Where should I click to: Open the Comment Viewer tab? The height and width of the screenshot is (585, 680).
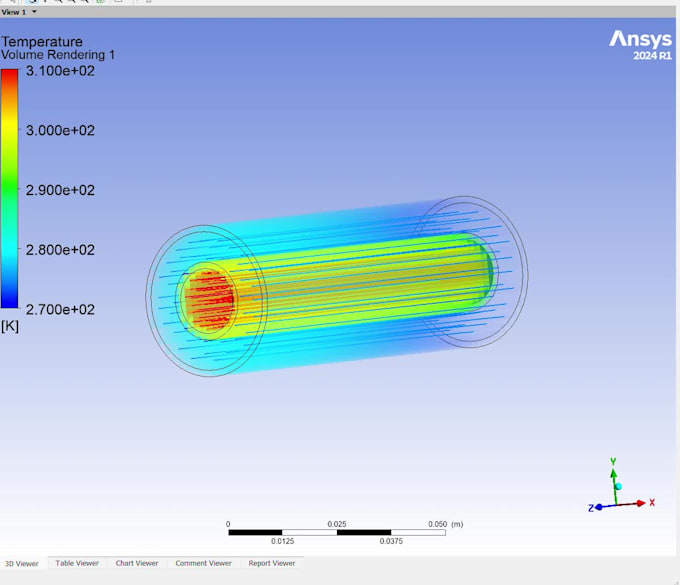coord(203,563)
